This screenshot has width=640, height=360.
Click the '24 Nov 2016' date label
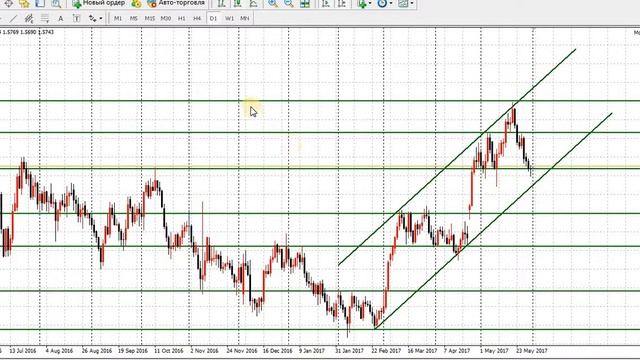click(242, 351)
